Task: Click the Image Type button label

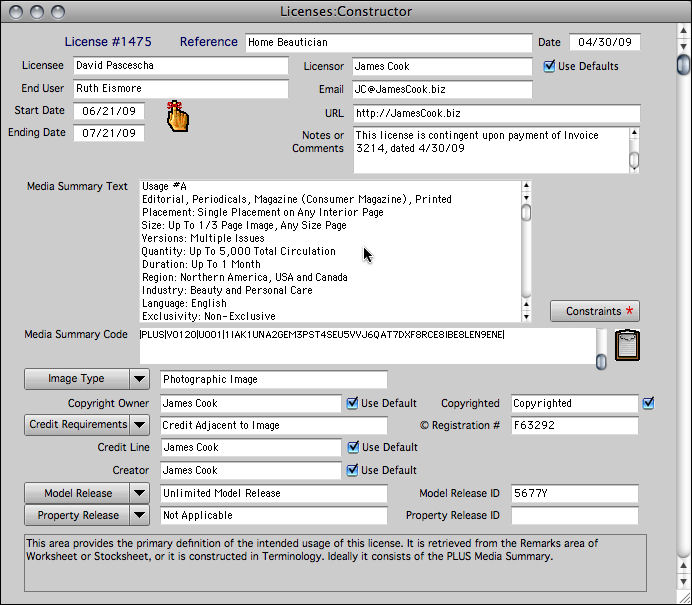Action: tap(77, 380)
